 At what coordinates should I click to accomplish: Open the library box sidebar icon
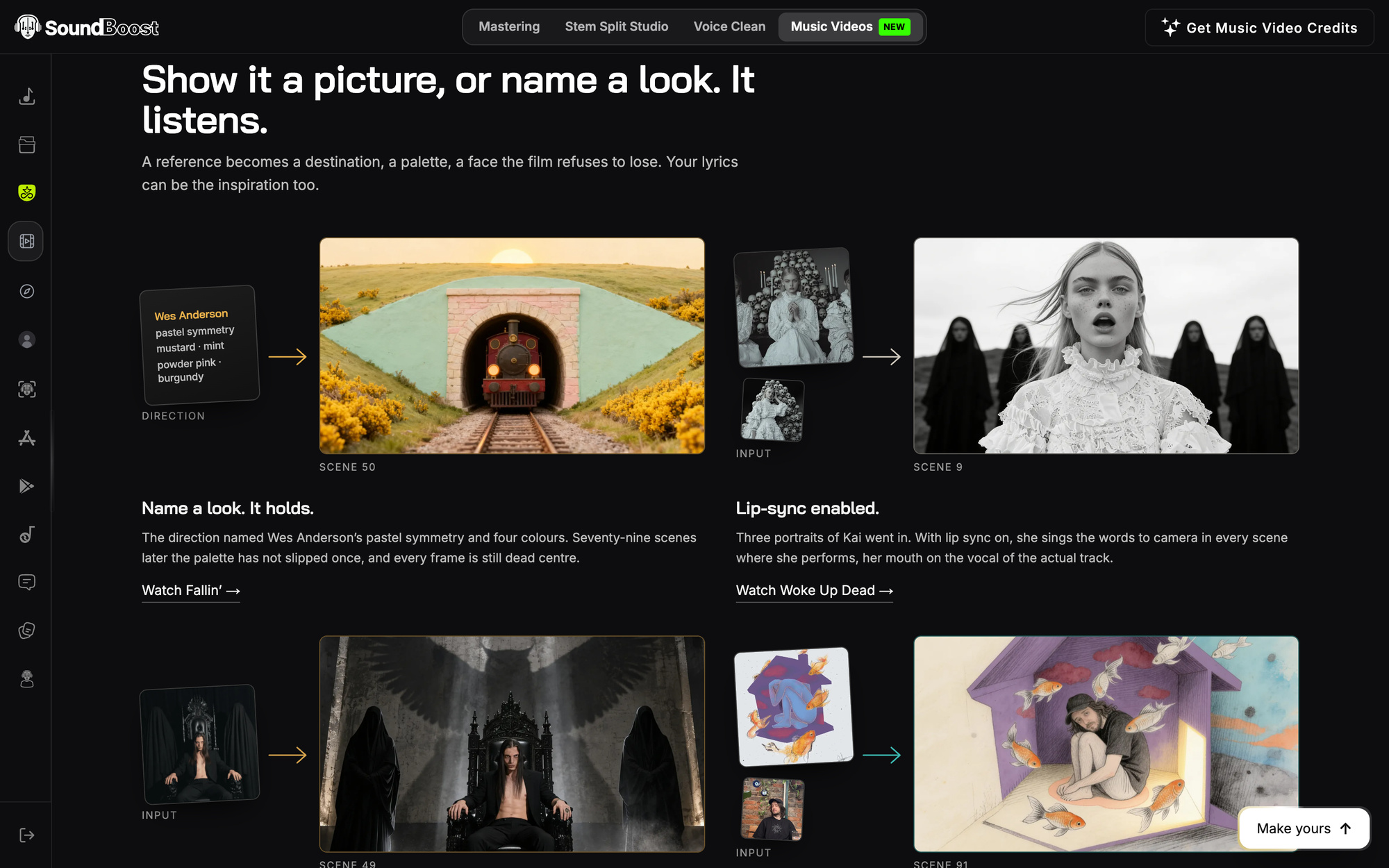(x=26, y=144)
